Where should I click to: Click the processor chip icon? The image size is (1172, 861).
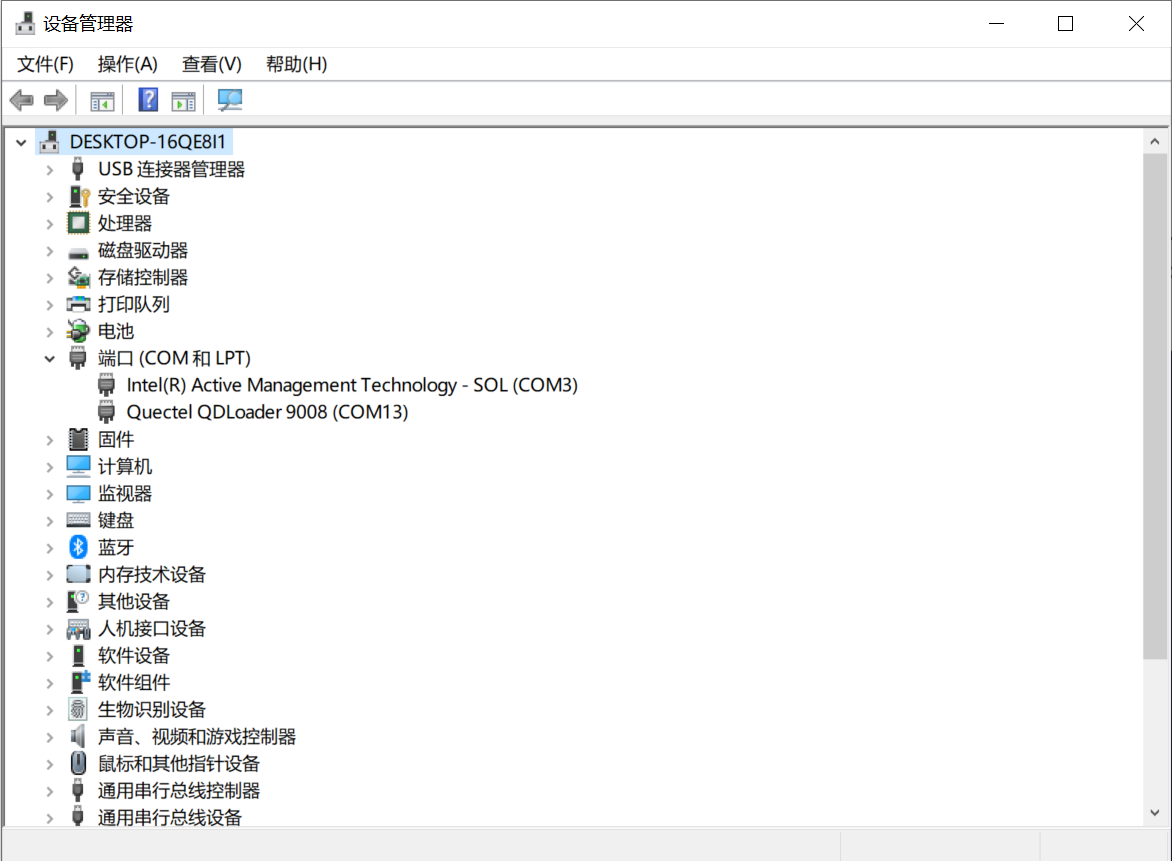point(78,223)
